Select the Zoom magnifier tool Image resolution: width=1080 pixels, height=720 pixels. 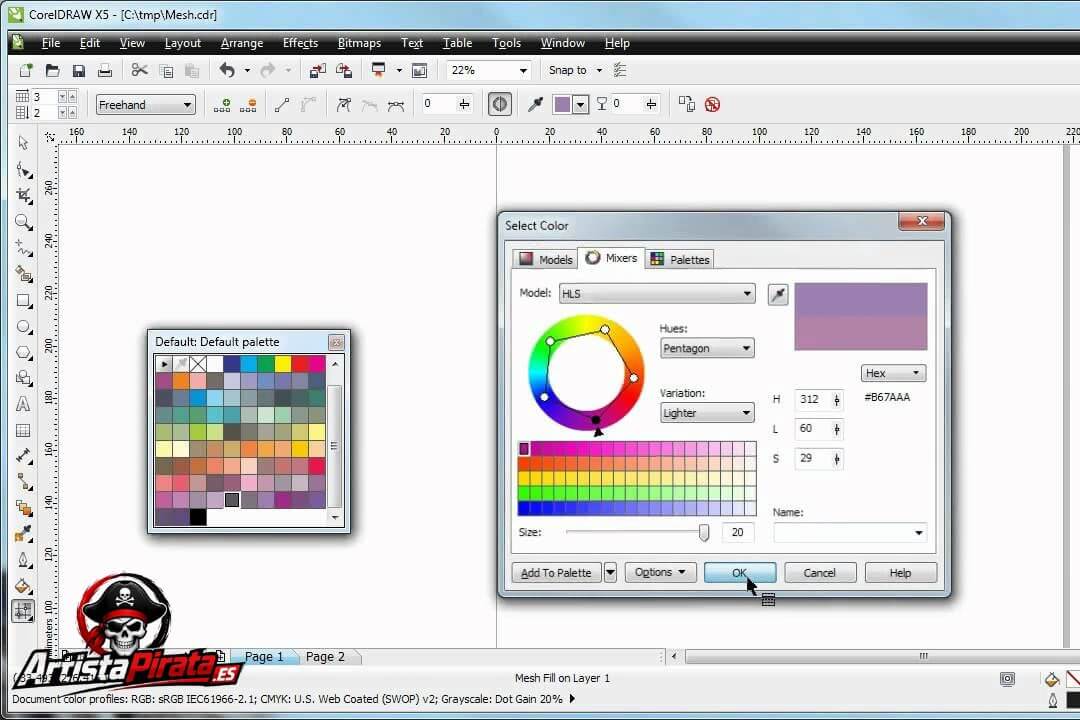(x=23, y=222)
